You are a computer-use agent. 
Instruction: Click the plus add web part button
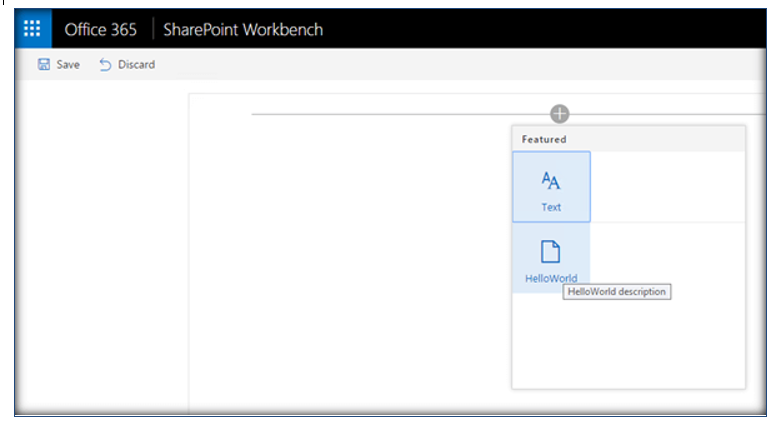pyautogui.click(x=559, y=114)
